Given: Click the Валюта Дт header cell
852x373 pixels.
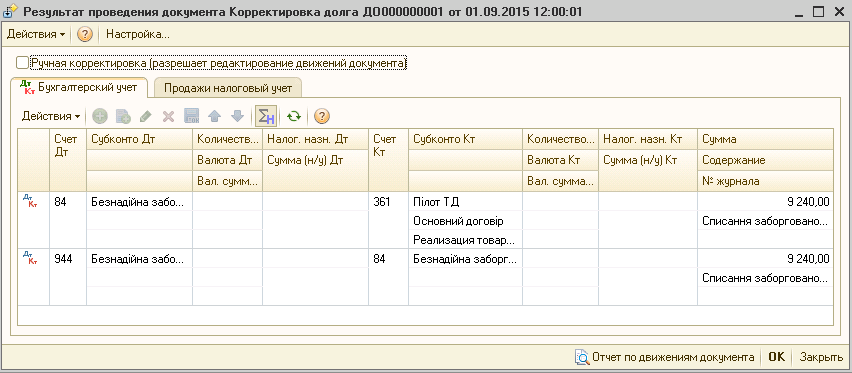Looking at the screenshot, I should click(x=228, y=160).
